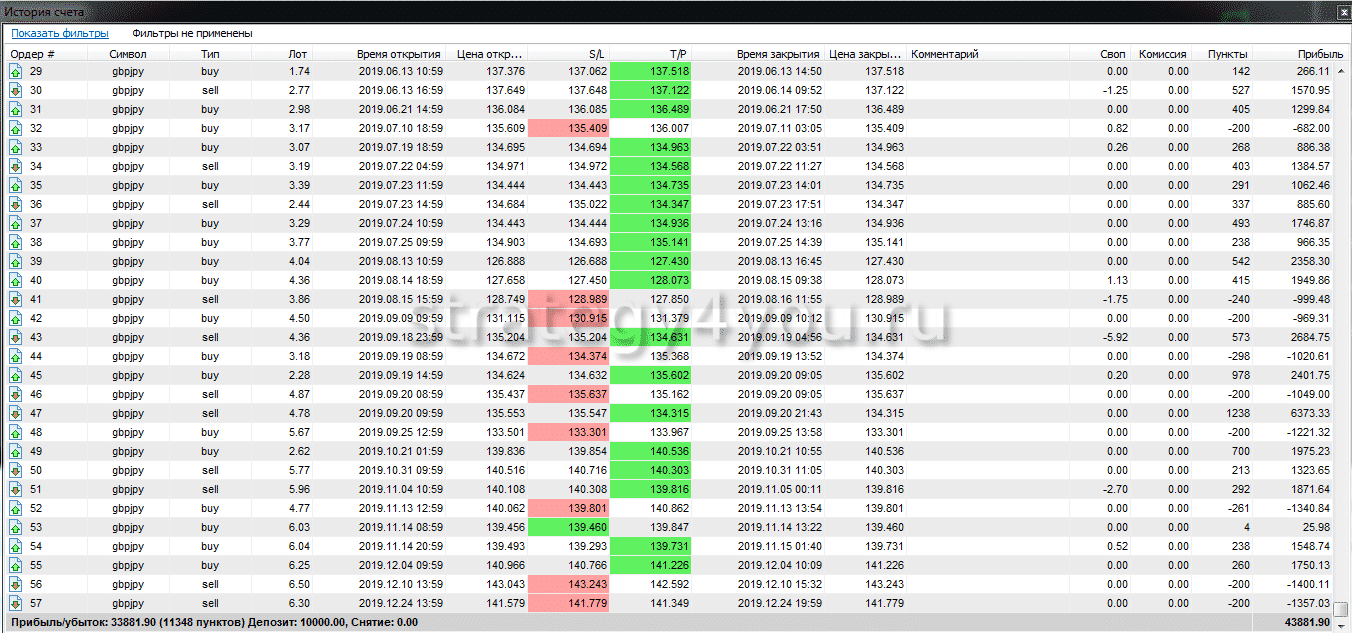The width and height of the screenshot is (1352, 633).
Task: Select the profit cell 6373.33 in order 47
Action: pyautogui.click(x=1305, y=413)
